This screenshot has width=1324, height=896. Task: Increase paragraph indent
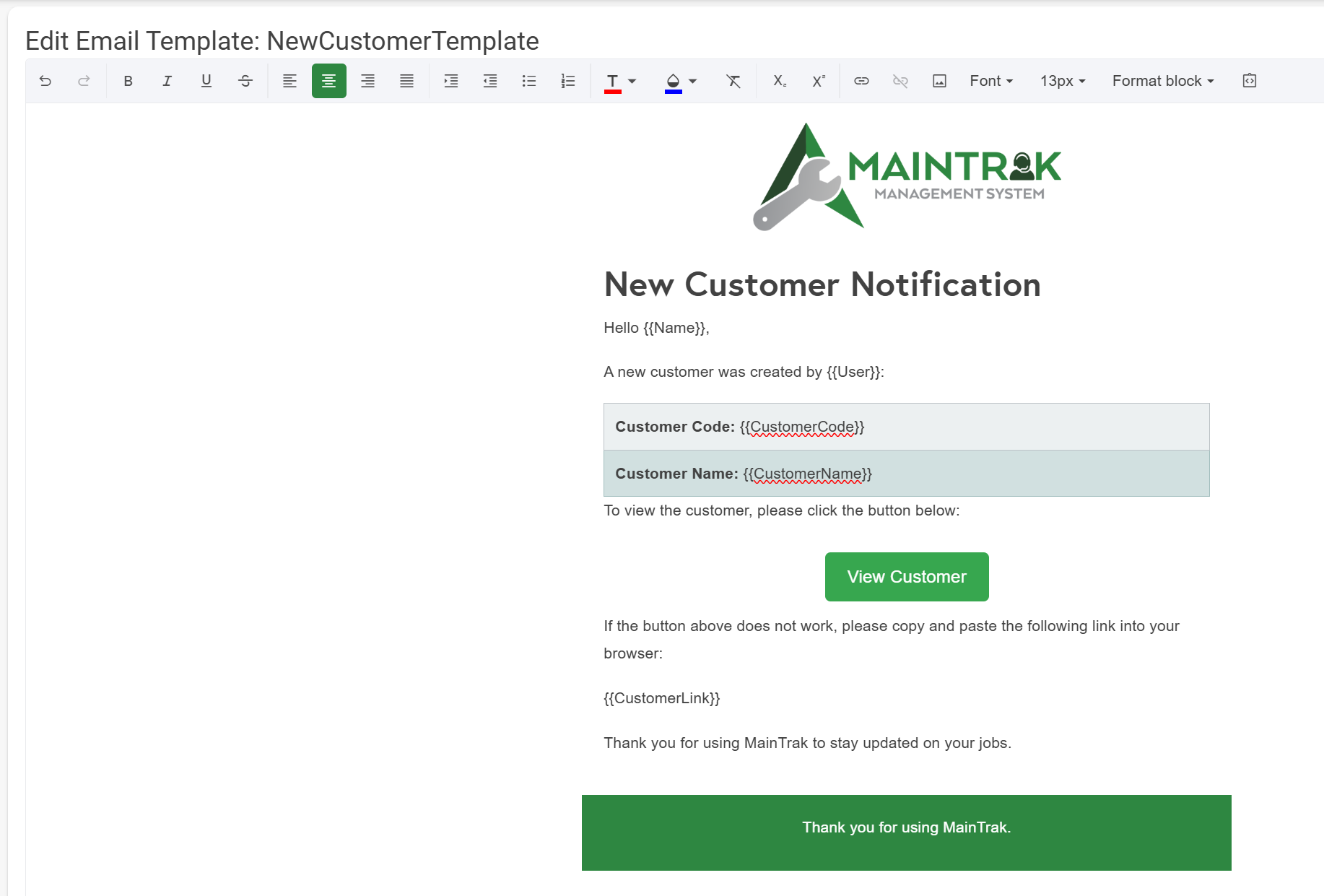[451, 81]
